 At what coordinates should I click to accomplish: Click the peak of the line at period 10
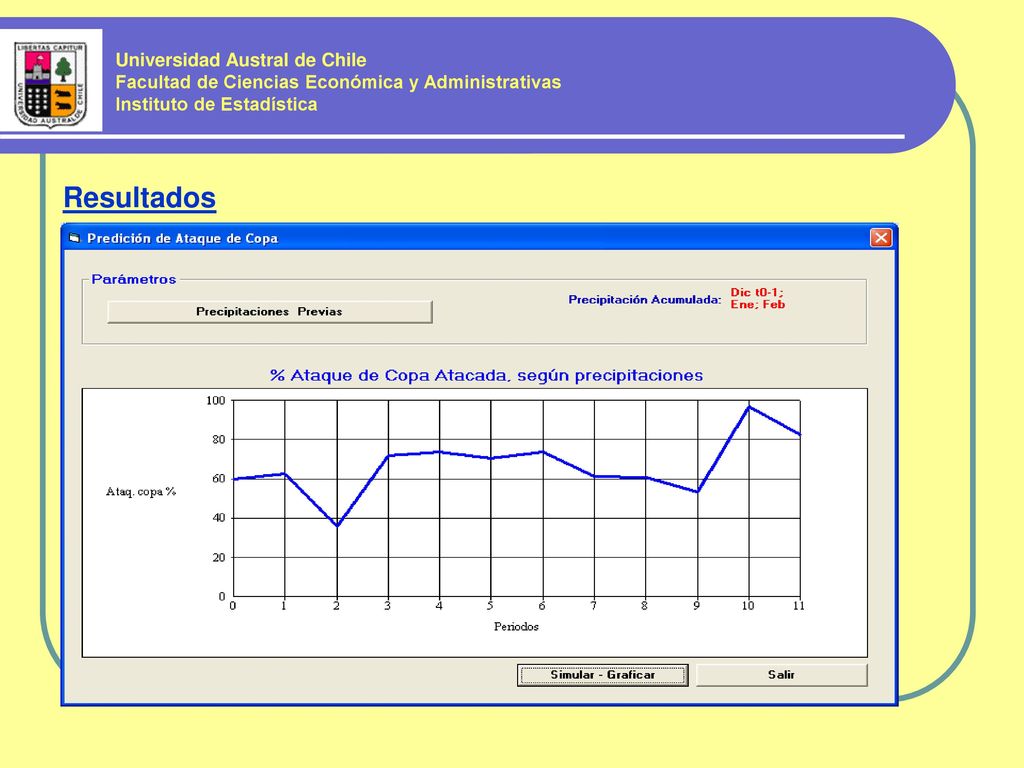tap(749, 407)
